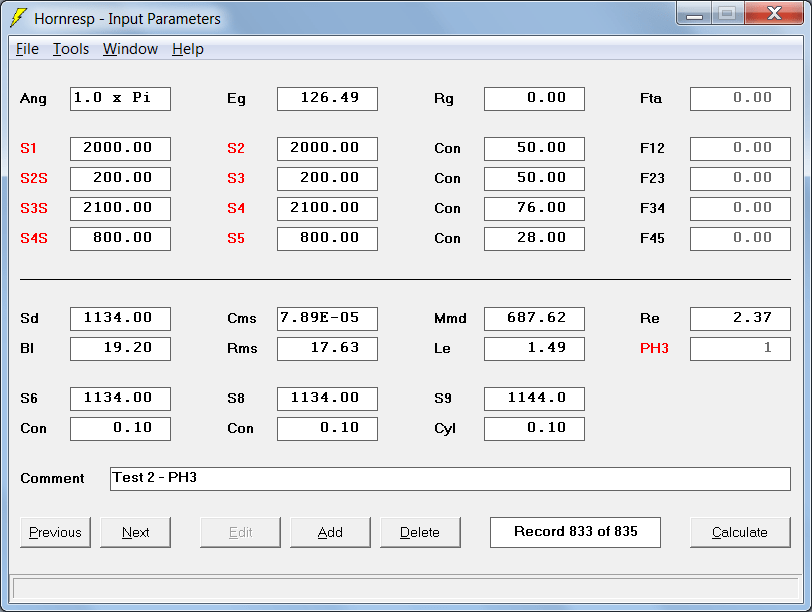Click the Cyl label next to S9 length
This screenshot has width=812, height=612.
pyautogui.click(x=445, y=429)
